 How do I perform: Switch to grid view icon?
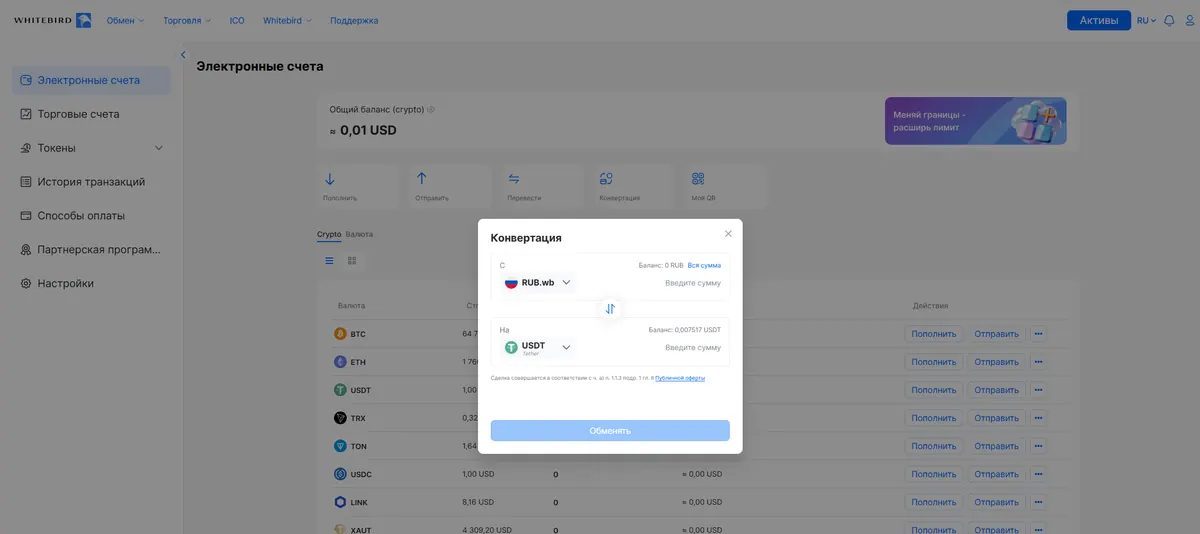click(x=352, y=261)
